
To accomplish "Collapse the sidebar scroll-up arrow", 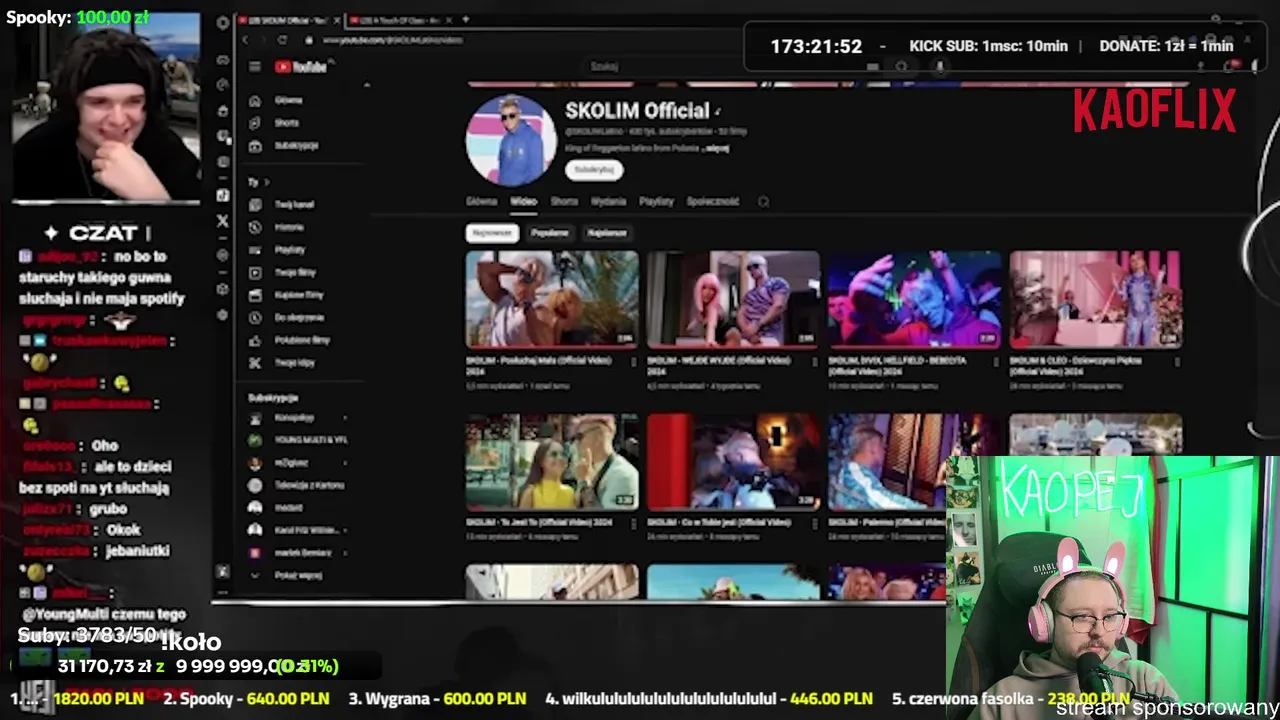I will click(367, 85).
